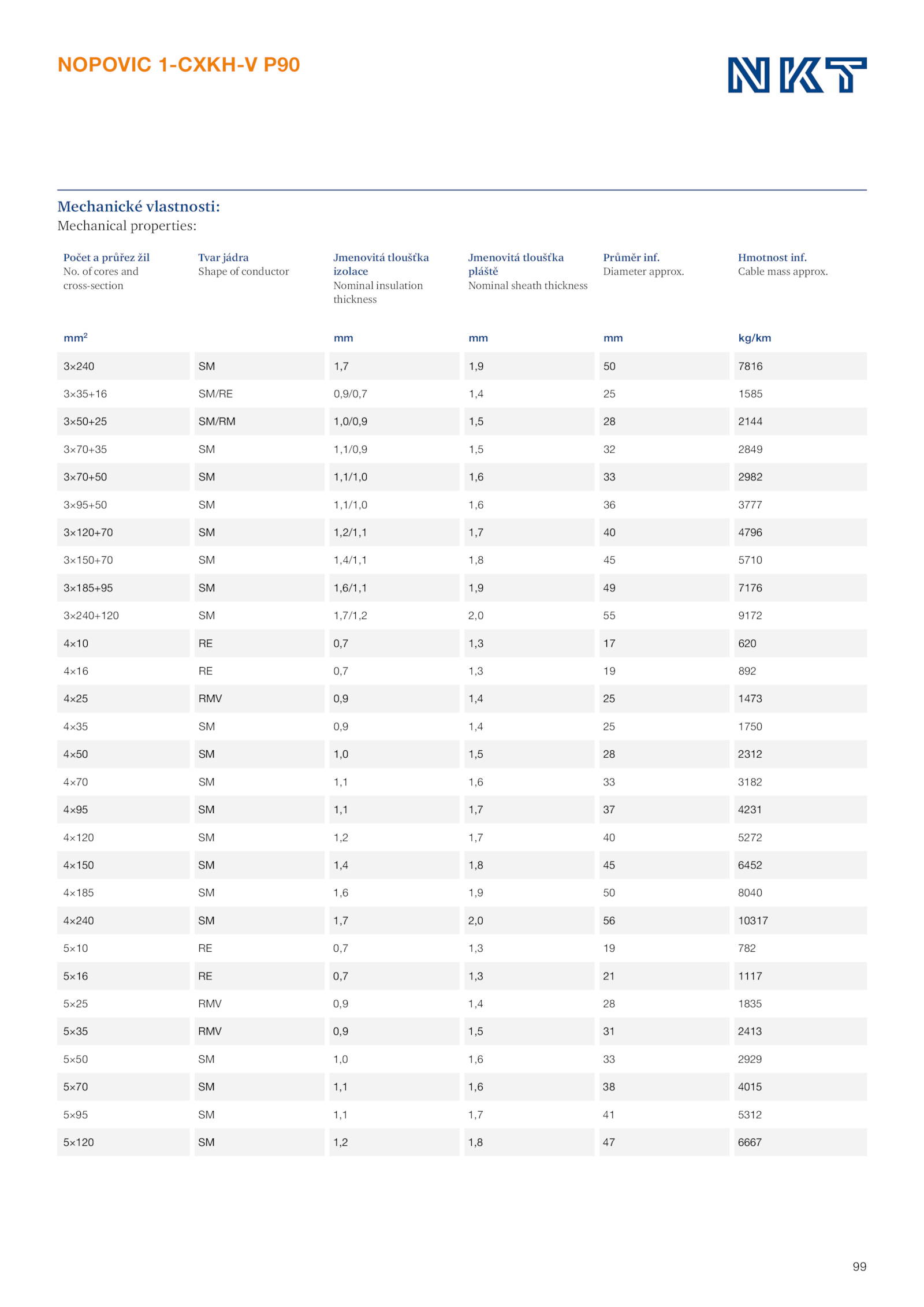The width and height of the screenshot is (924, 1307).
Task: Select the 3×240+120 row label
Action: (x=91, y=616)
